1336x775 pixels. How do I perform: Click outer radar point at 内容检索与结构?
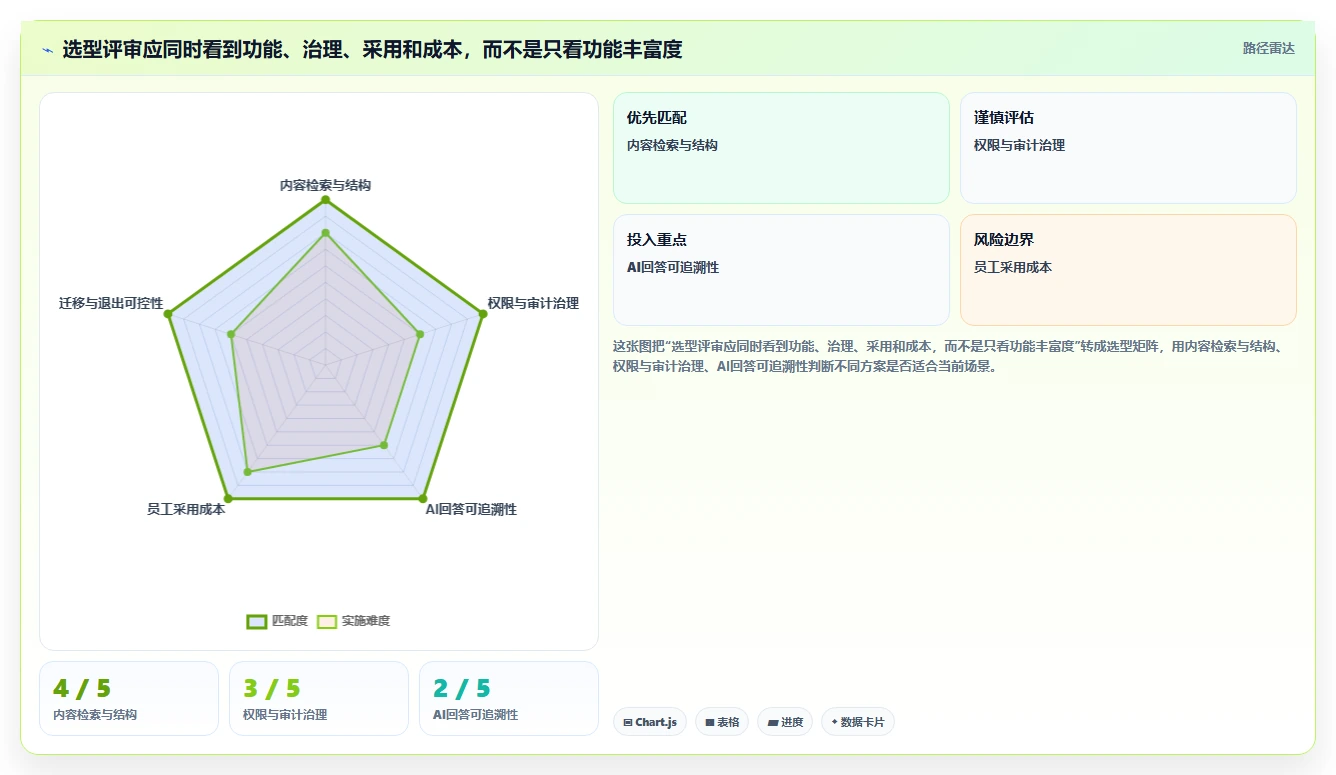[325, 199]
